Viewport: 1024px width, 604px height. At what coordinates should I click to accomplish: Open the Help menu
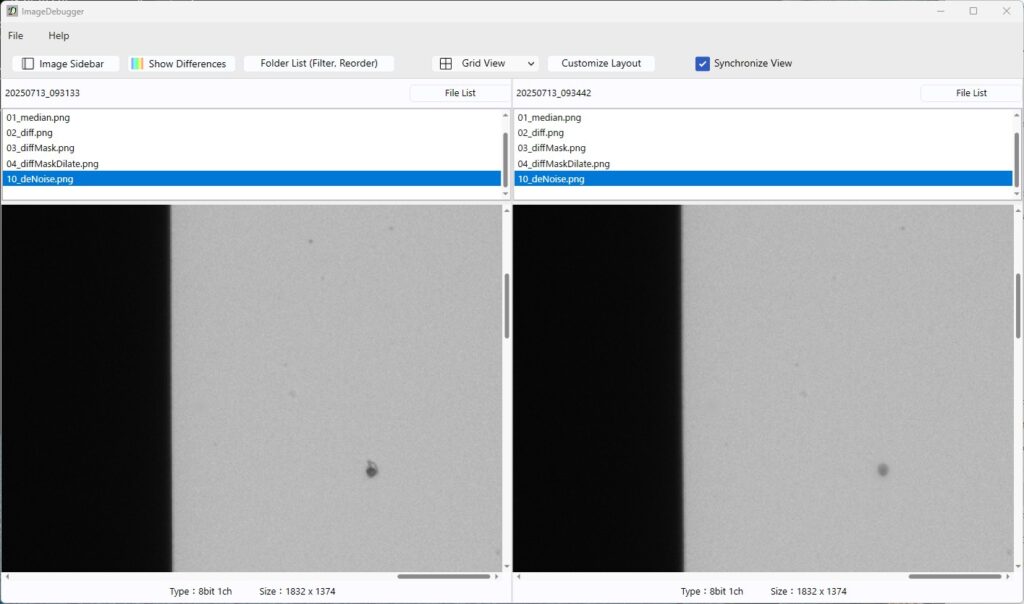point(59,36)
